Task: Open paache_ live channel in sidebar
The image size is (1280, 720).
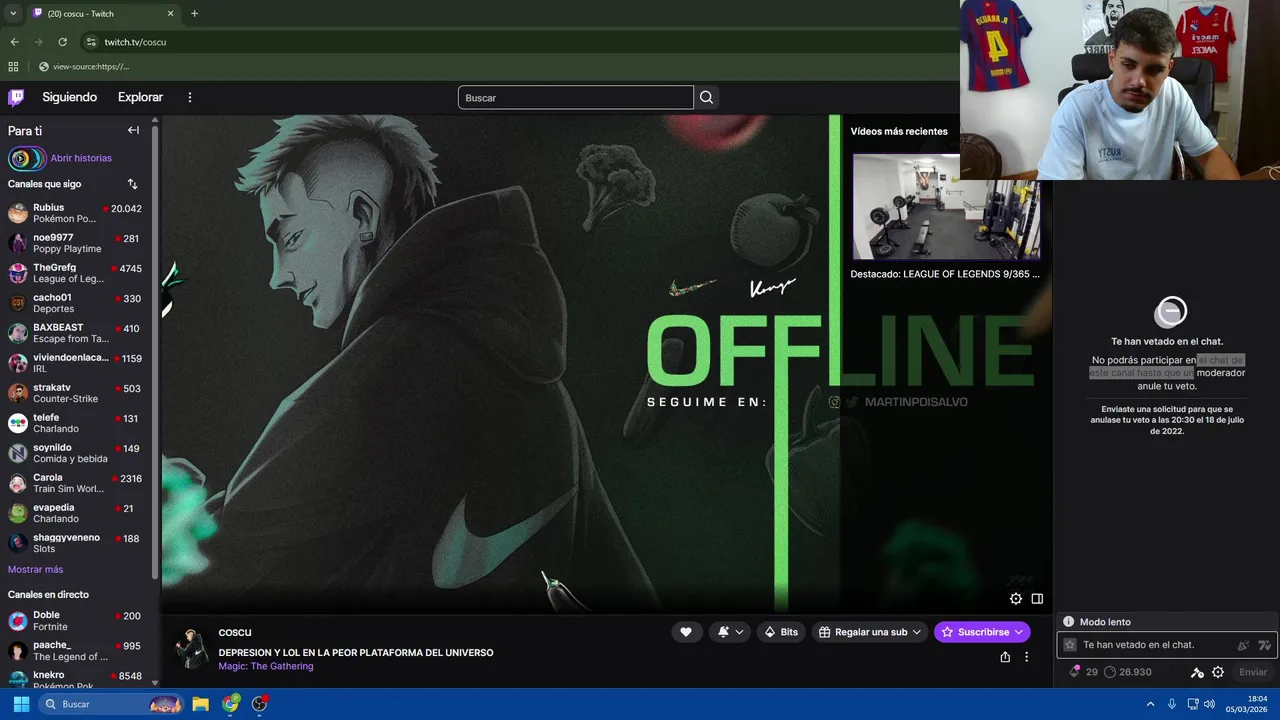Action: coord(76,651)
